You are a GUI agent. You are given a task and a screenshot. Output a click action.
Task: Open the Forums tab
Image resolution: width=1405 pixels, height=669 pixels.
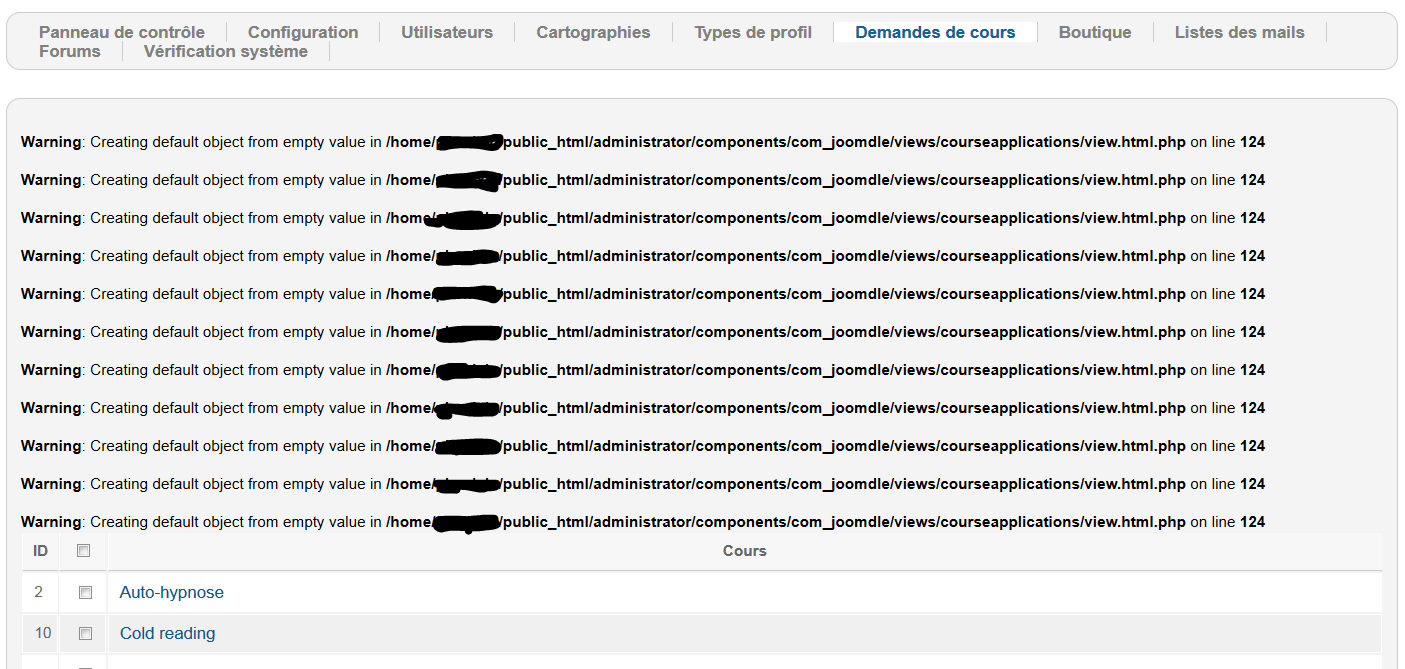[70, 51]
